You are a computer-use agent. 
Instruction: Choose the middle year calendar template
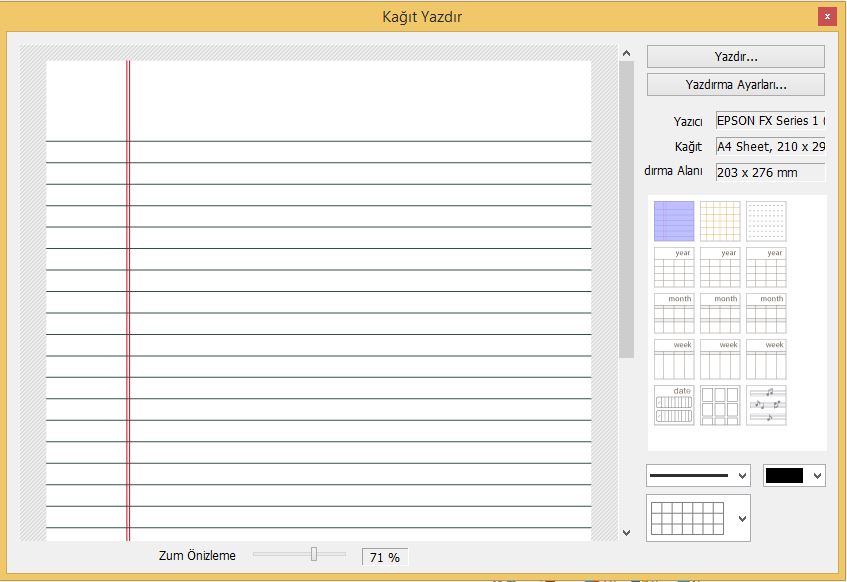(x=720, y=267)
